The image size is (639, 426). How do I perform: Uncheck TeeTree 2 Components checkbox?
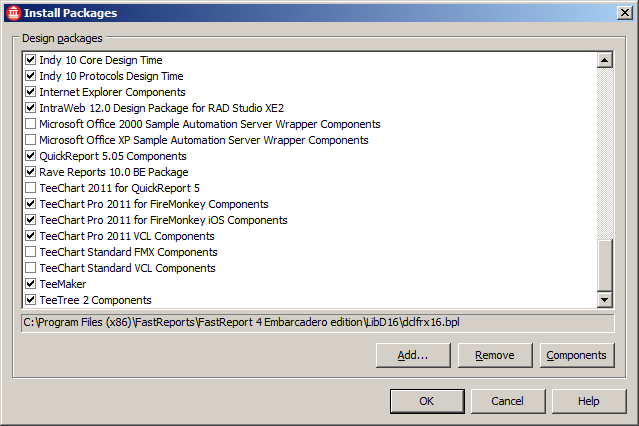31,300
